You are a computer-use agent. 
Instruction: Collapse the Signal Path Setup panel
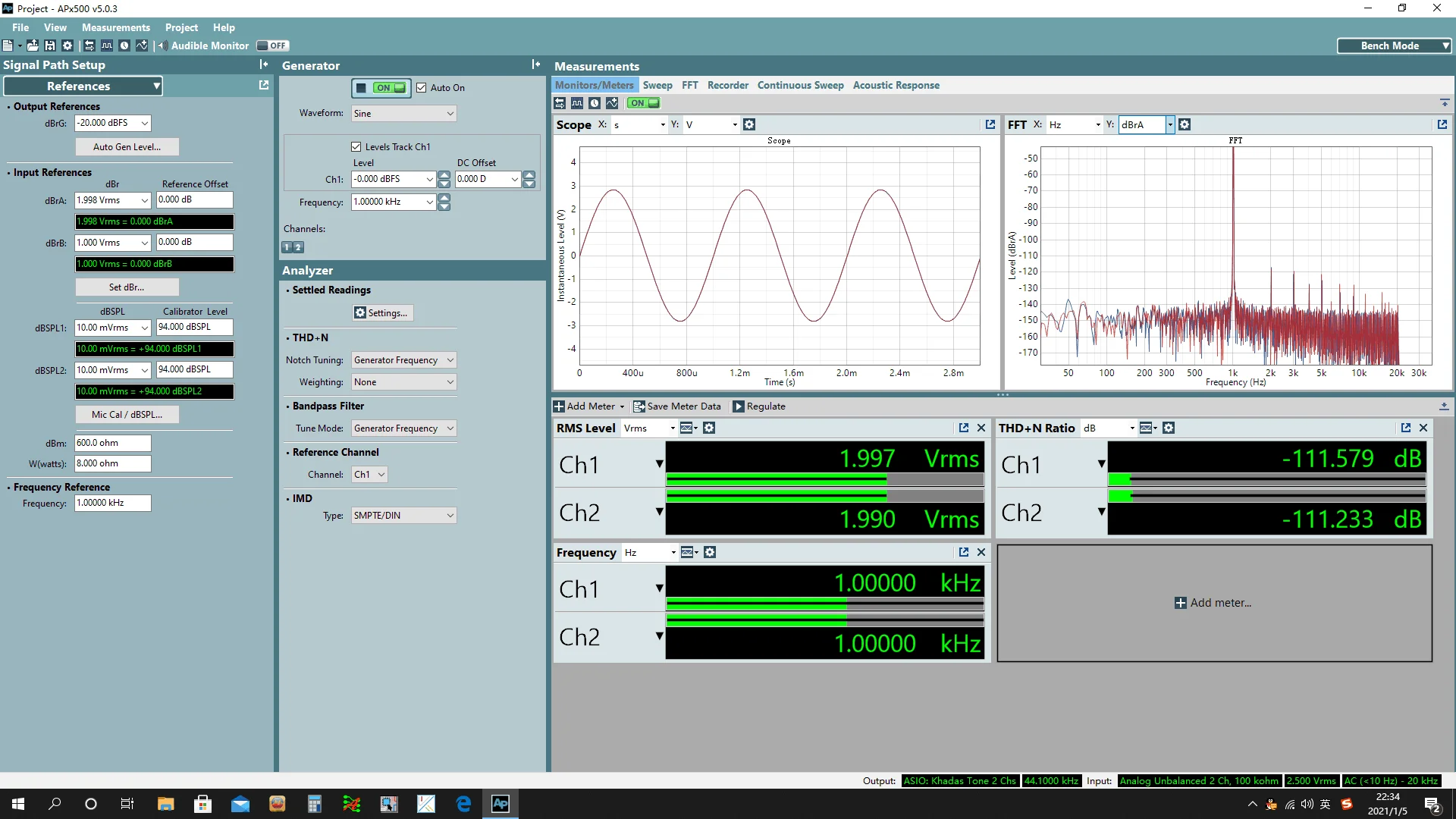(x=263, y=64)
